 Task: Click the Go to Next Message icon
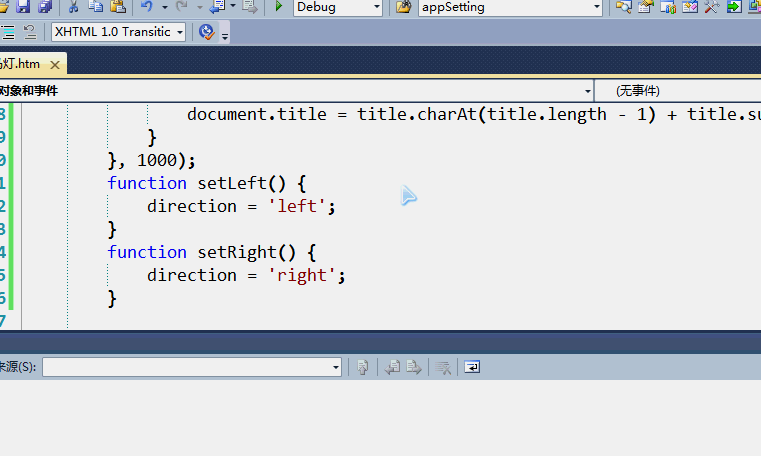[414, 367]
